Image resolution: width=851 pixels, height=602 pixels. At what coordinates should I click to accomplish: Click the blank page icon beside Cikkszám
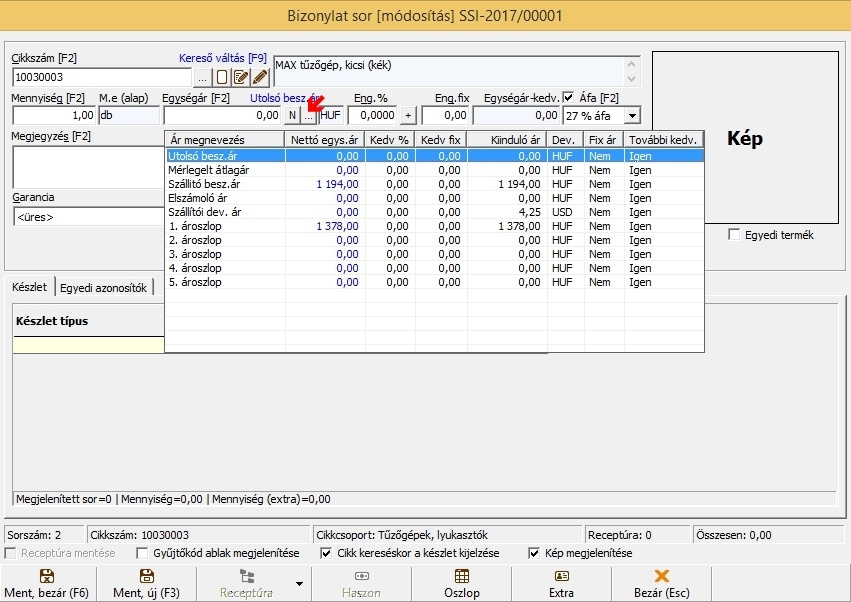222,77
